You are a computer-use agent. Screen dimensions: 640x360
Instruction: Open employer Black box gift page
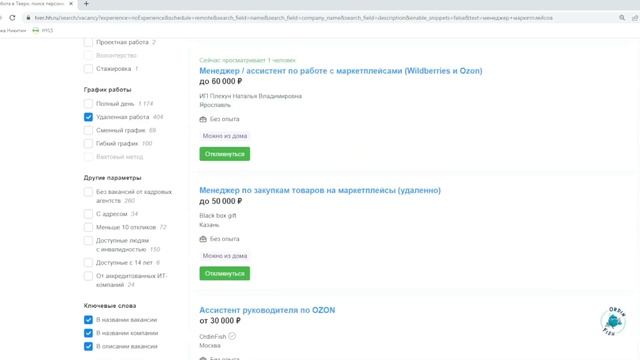pos(218,216)
